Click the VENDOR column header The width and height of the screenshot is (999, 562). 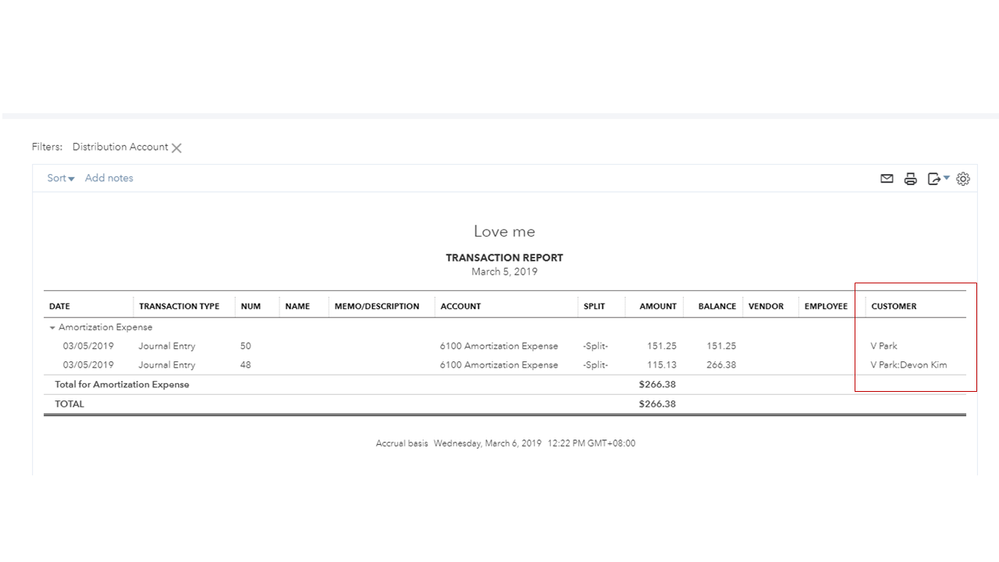pyautogui.click(x=766, y=306)
